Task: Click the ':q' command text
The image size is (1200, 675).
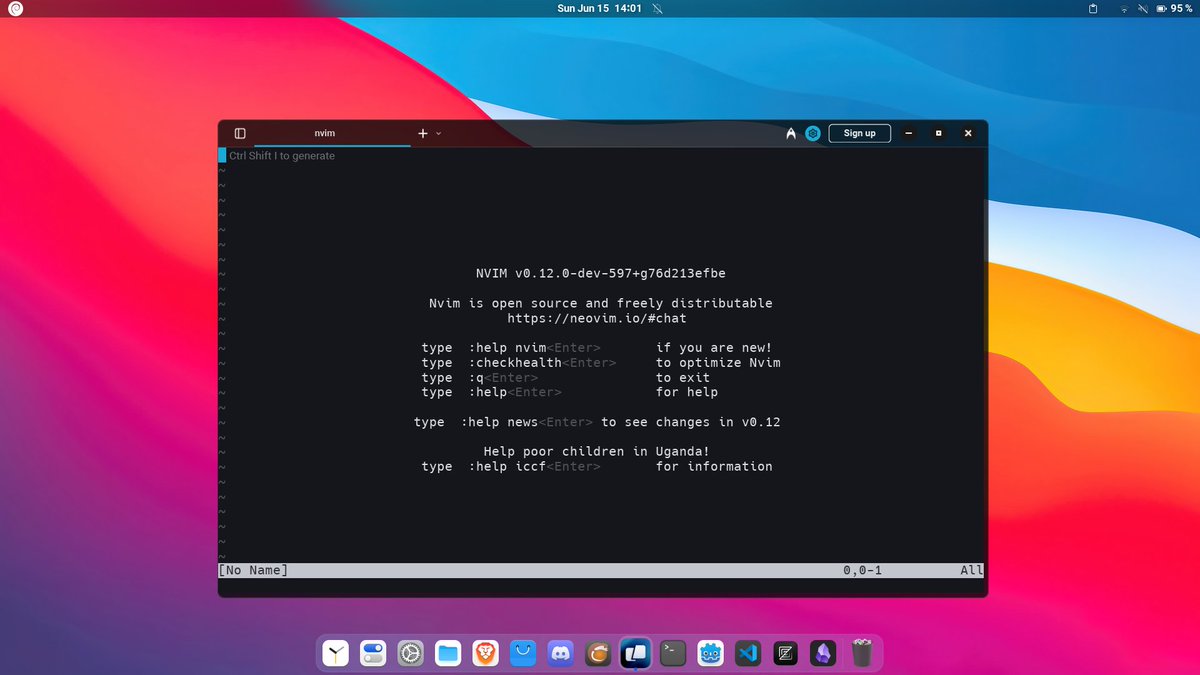Action: click(476, 378)
